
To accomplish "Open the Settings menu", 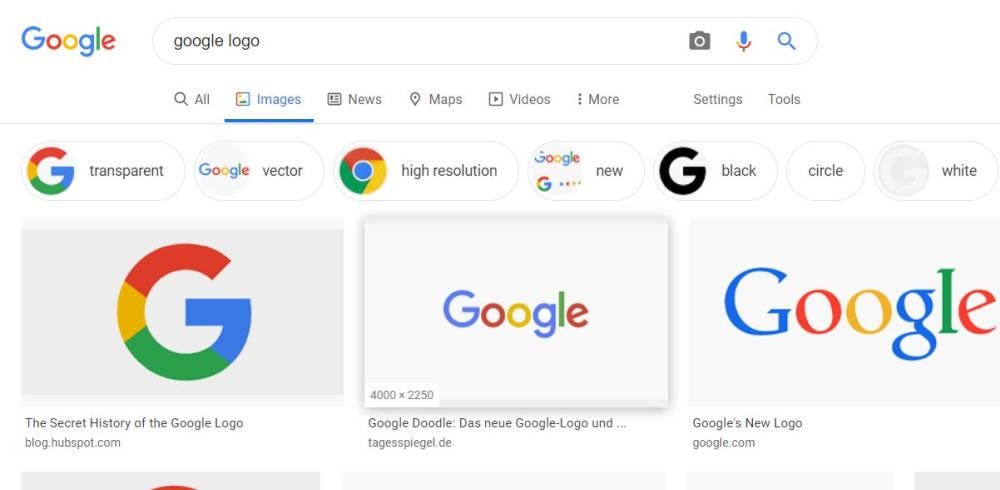I will pyautogui.click(x=717, y=99).
